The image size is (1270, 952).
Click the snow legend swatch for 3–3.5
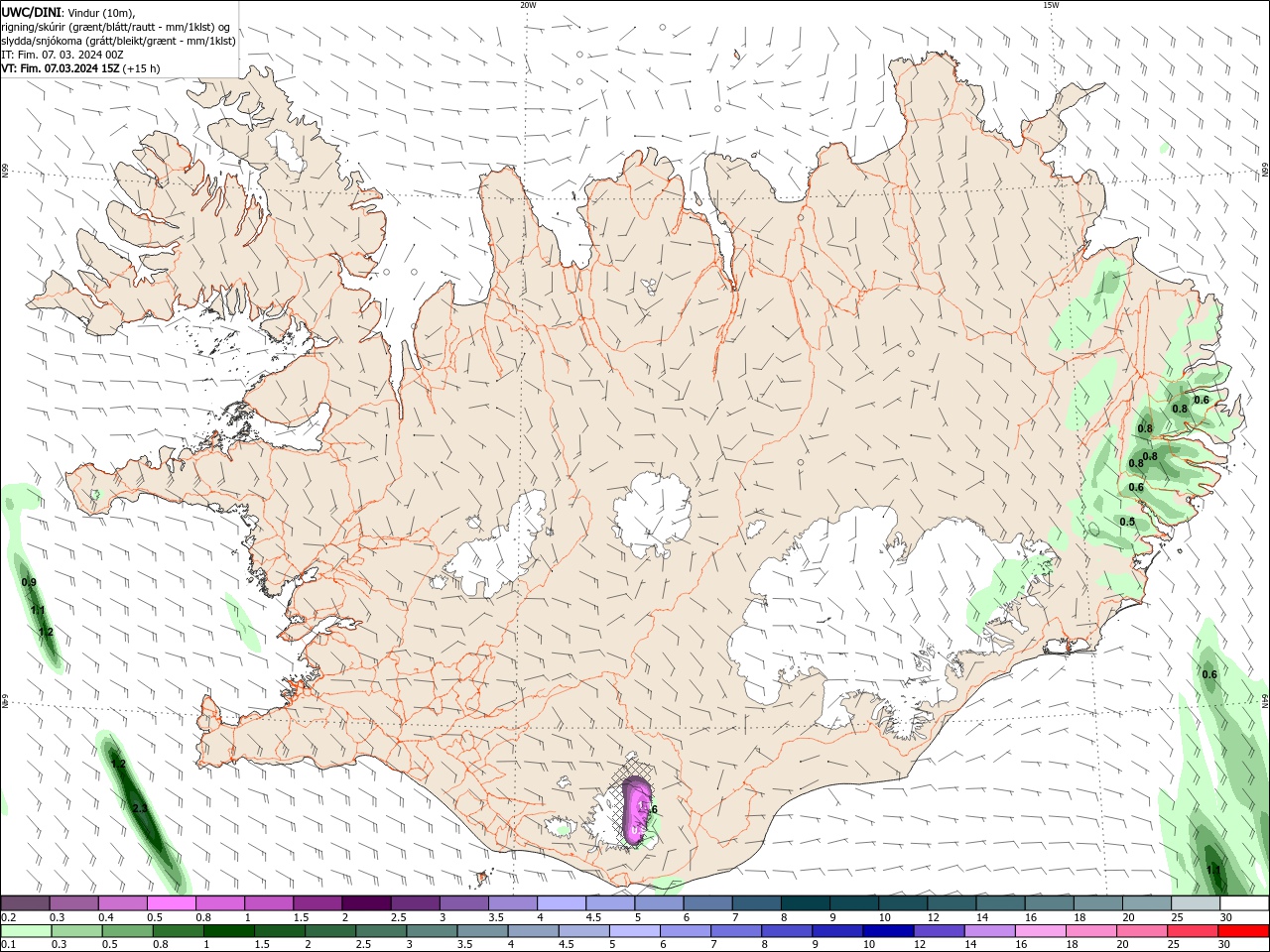[462, 902]
